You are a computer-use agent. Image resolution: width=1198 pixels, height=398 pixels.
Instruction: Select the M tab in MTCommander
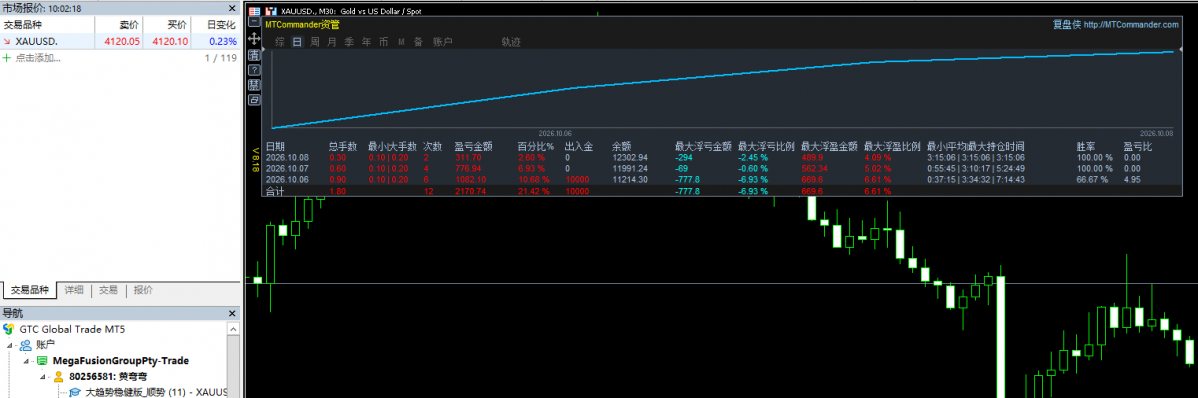401,42
